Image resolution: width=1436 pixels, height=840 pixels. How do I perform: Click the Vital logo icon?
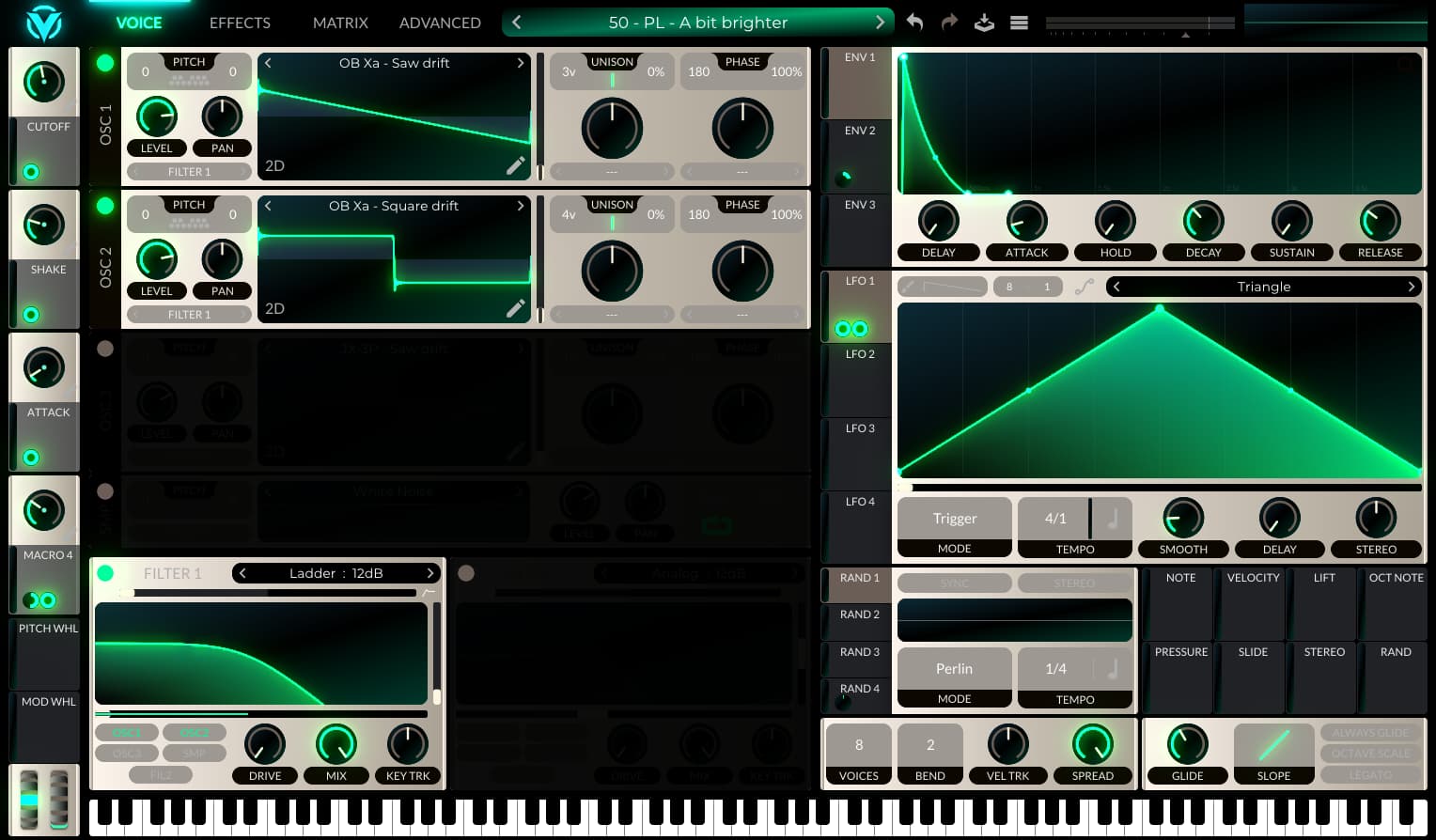click(x=43, y=23)
